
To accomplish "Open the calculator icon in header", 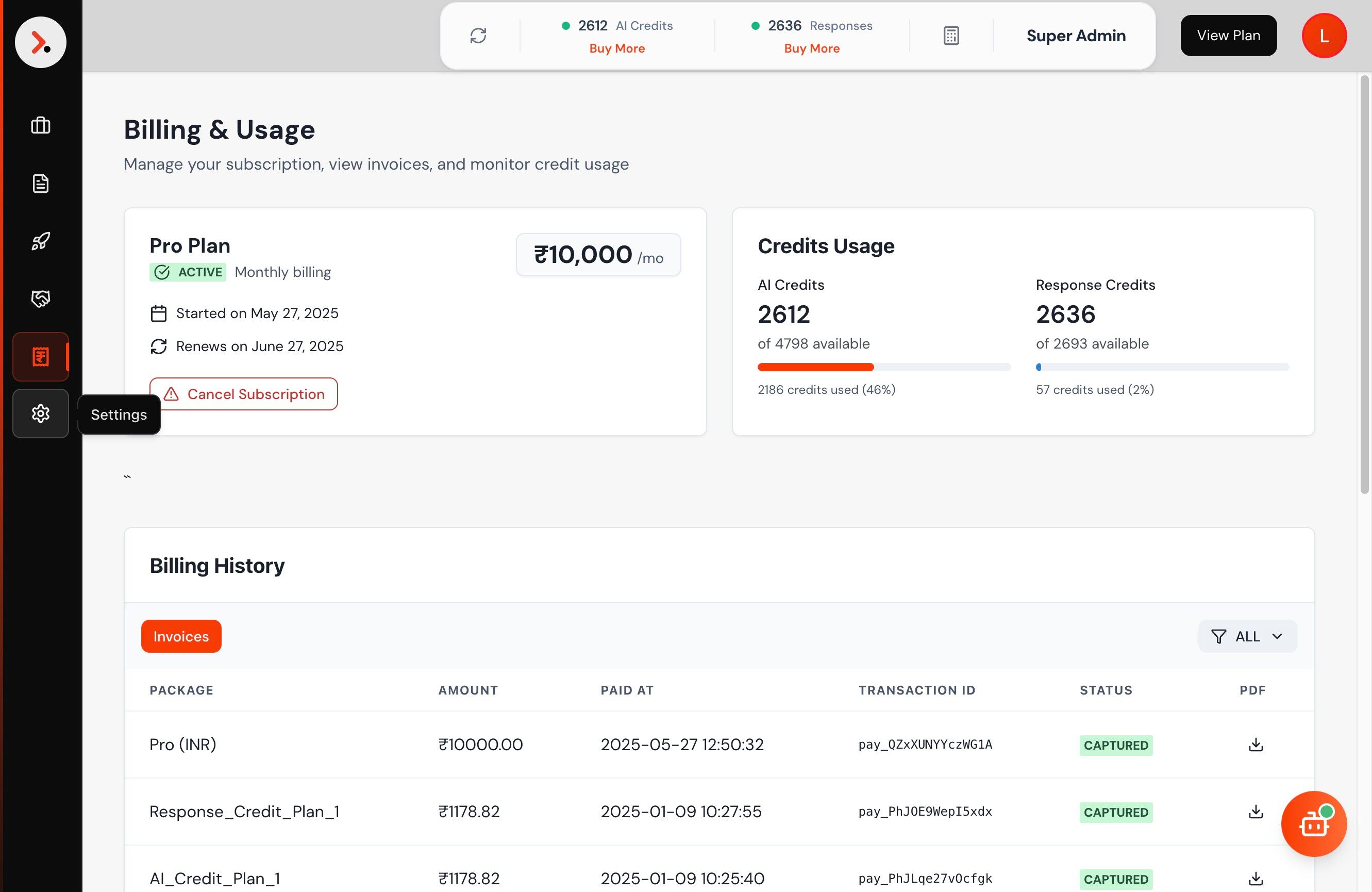I will tap(950, 36).
